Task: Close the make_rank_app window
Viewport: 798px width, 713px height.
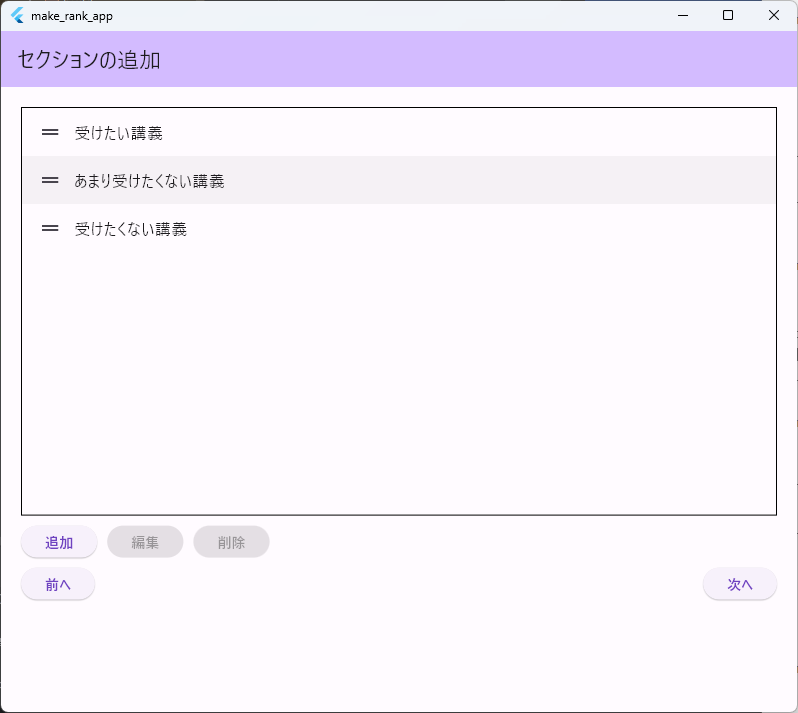Action: [x=773, y=15]
